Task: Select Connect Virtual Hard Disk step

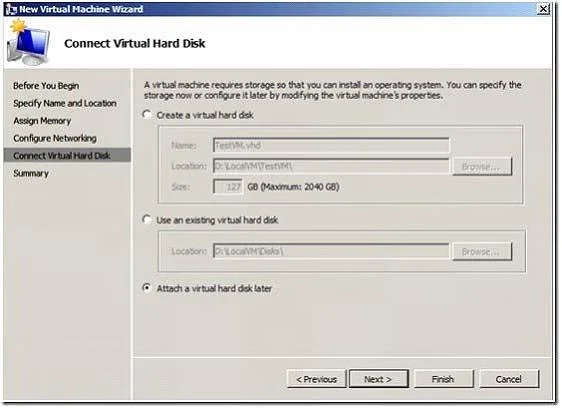Action: [x=67, y=156]
